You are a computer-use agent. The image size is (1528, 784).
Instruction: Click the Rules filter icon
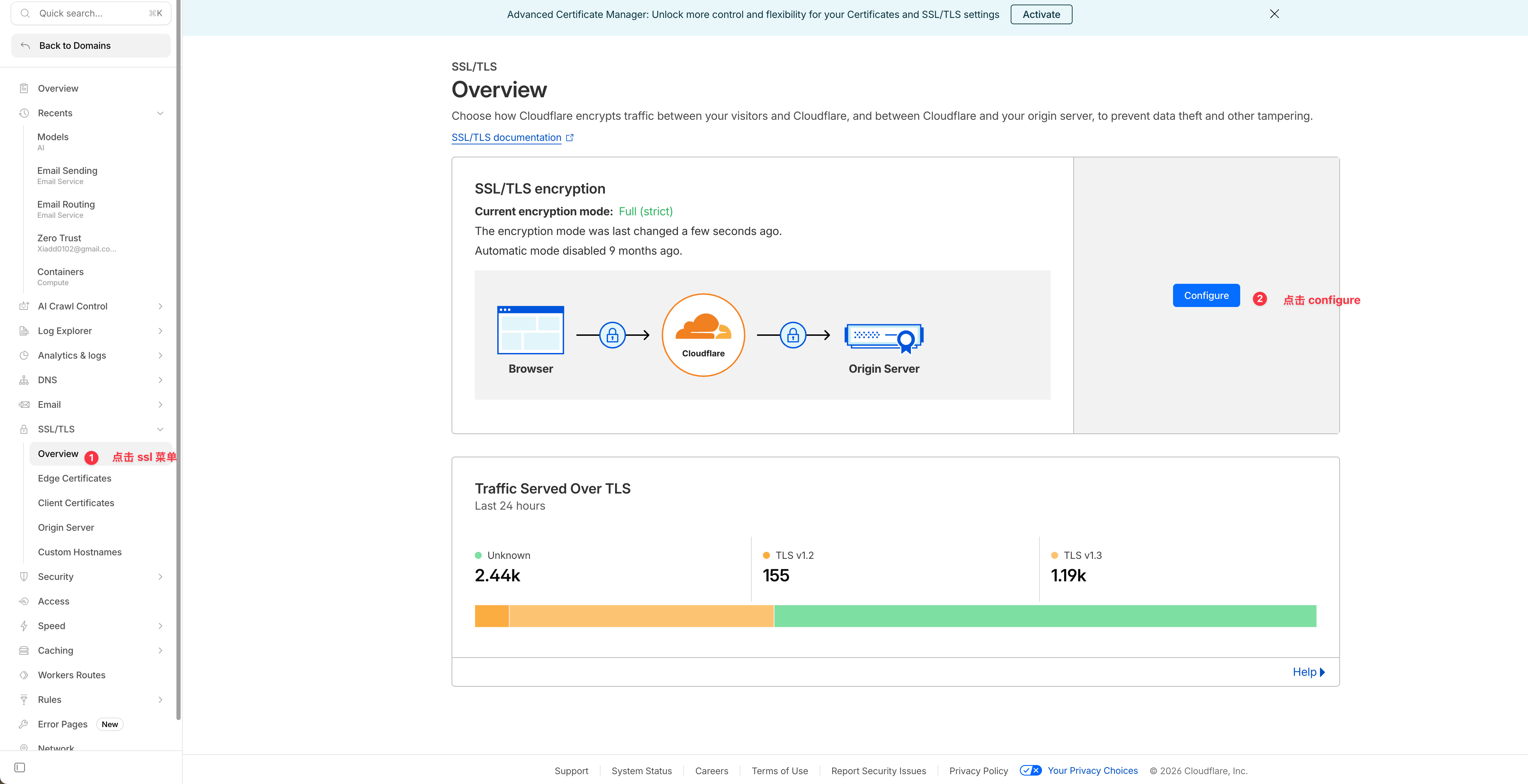24,700
